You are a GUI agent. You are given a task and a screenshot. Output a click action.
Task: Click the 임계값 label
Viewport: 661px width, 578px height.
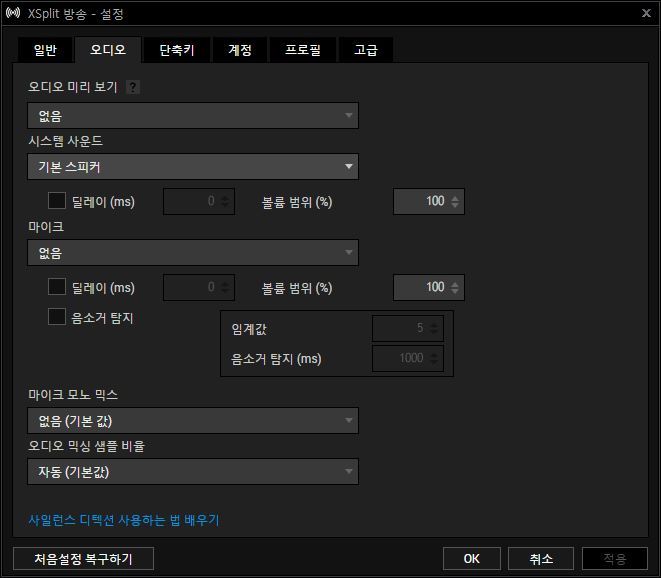tap(249, 329)
